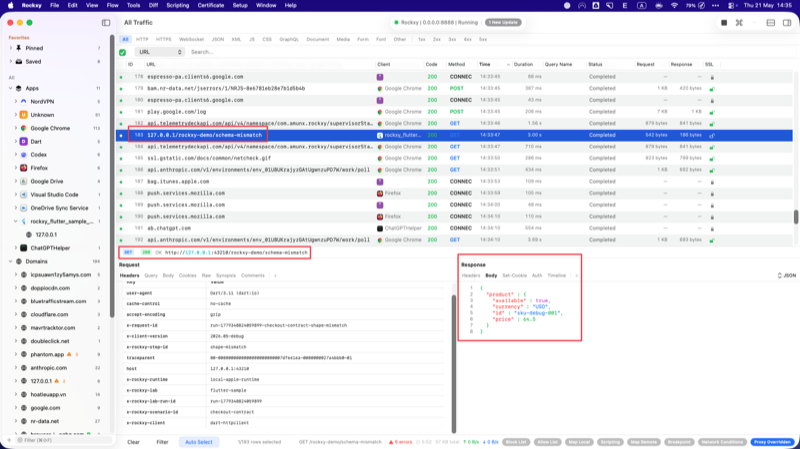Click the Google Chrome app icon in sidebar
The image size is (800, 449).
coord(23,128)
